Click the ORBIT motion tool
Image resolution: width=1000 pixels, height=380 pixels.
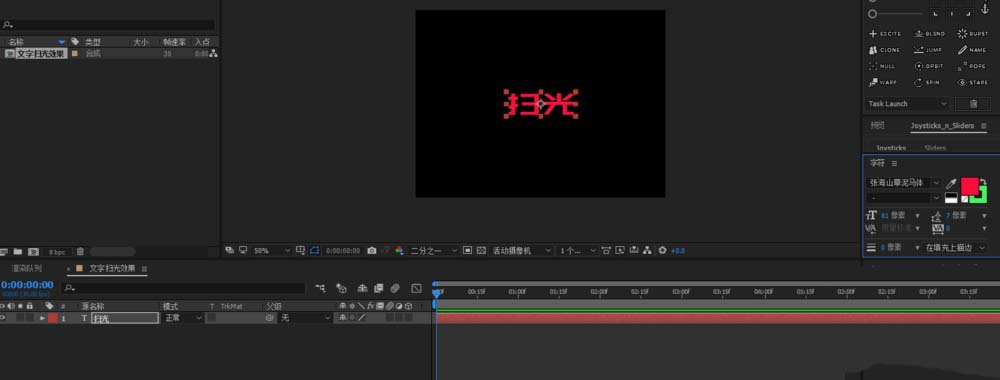(929, 66)
